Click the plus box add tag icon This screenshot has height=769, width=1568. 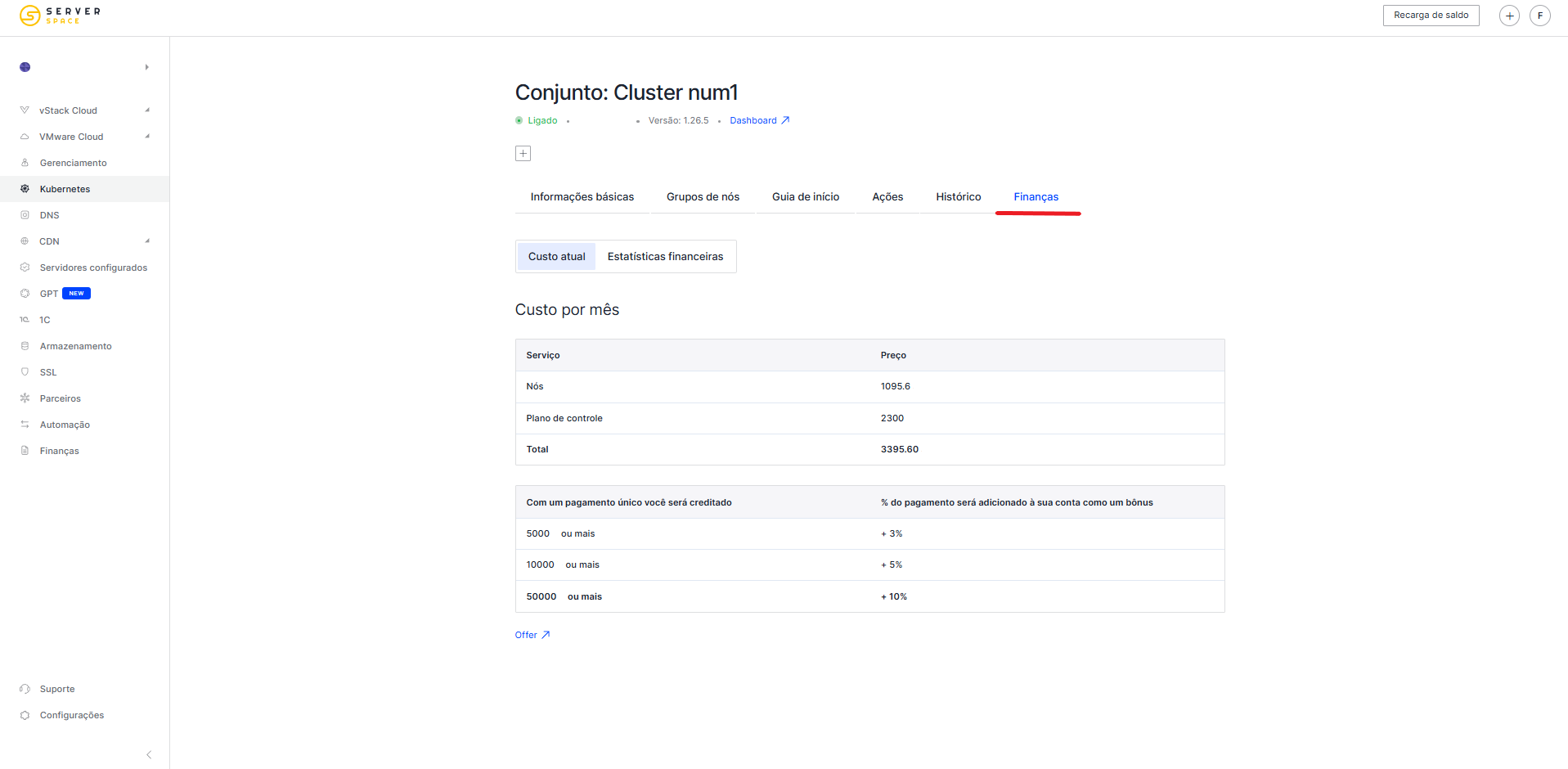coord(523,153)
